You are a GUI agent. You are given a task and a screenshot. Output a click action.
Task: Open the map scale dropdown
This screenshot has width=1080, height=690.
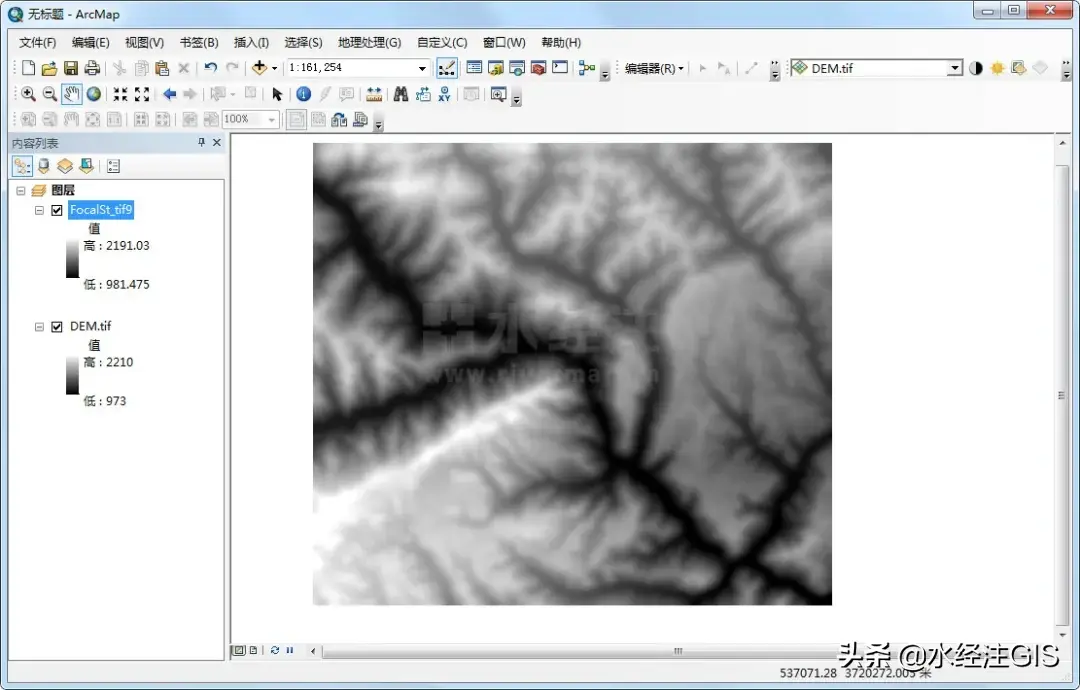(x=423, y=68)
